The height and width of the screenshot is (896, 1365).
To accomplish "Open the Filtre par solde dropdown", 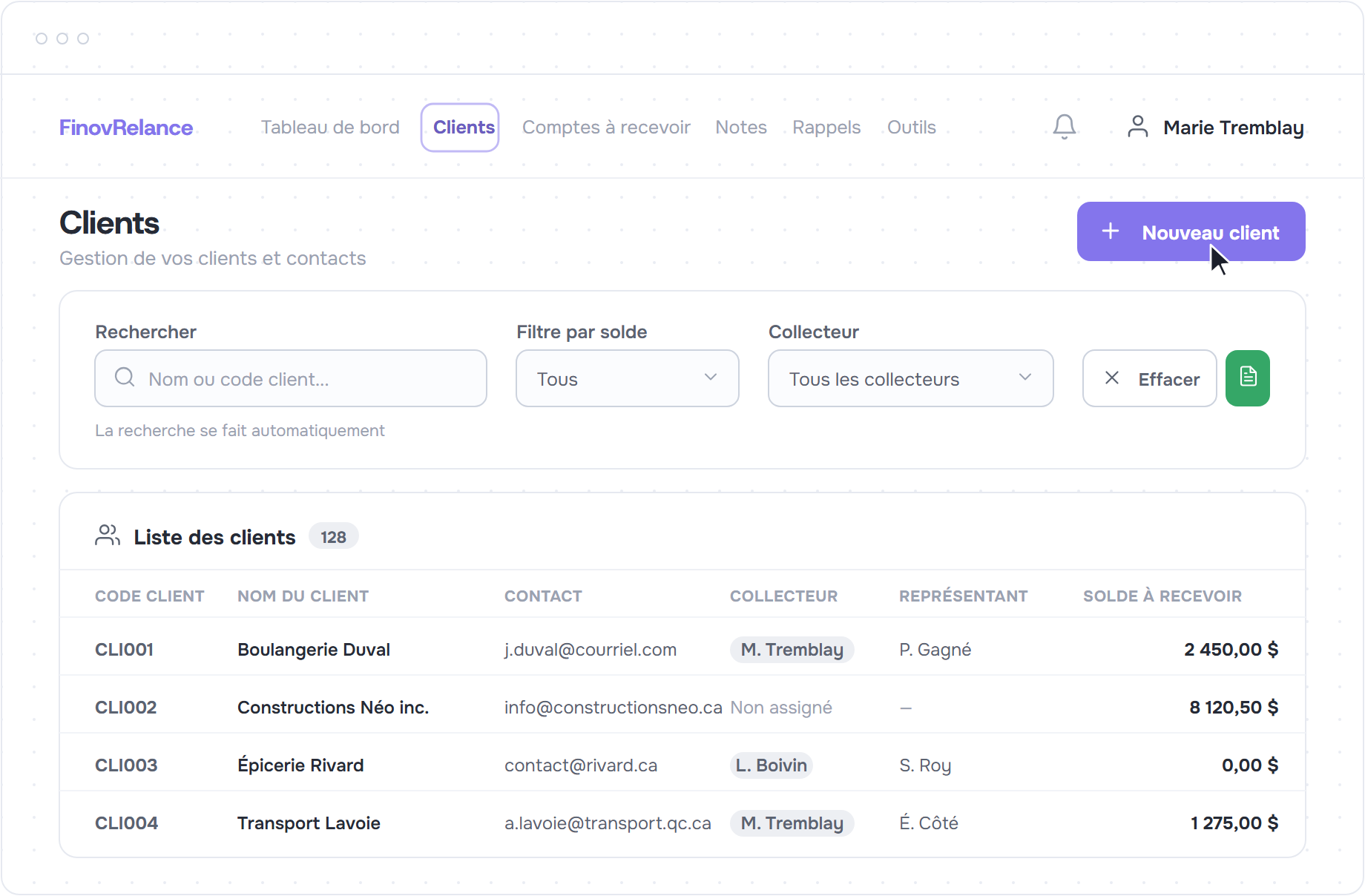I will click(628, 378).
